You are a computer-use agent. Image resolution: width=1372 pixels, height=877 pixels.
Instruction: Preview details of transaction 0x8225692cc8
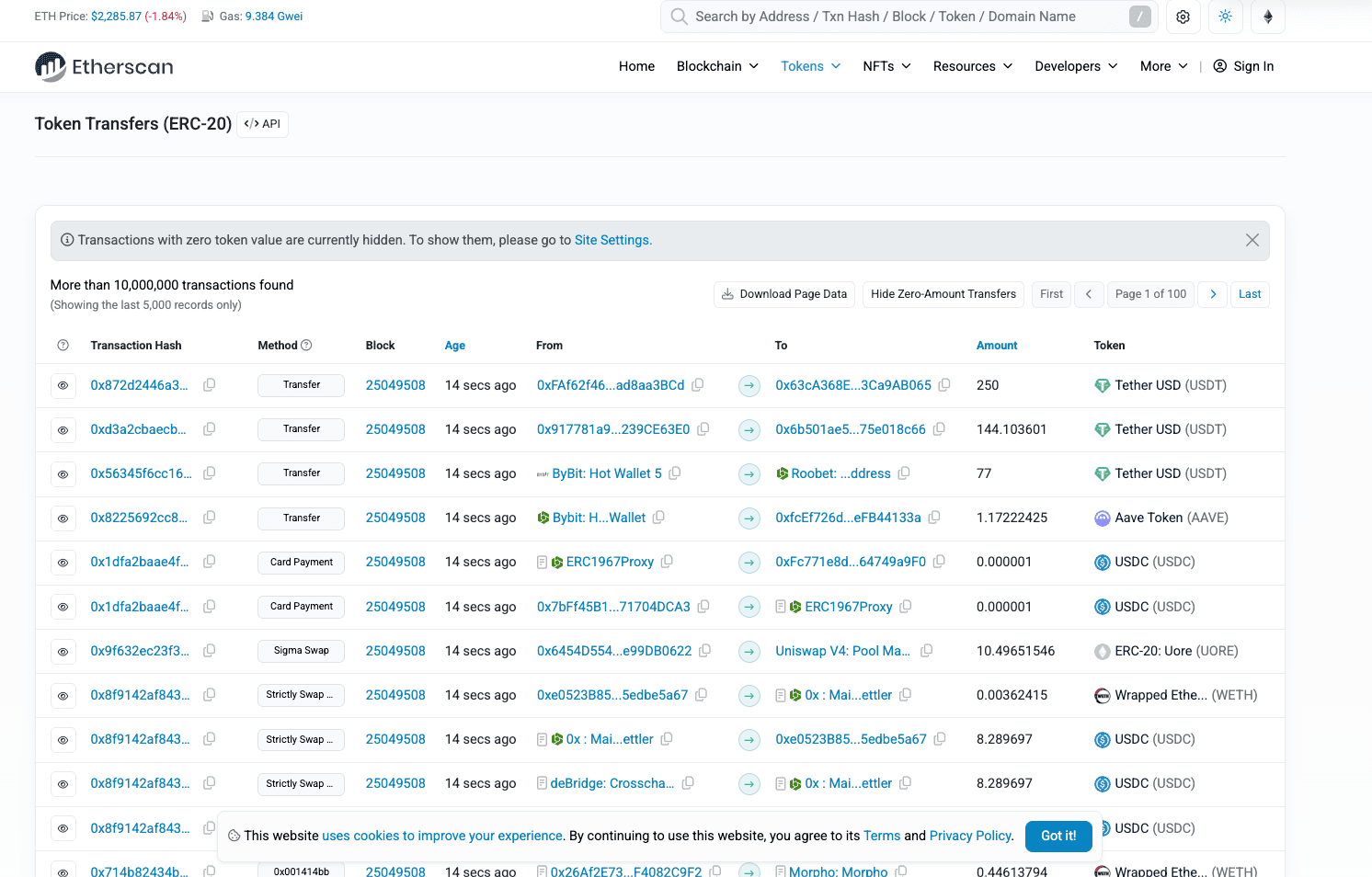63,518
